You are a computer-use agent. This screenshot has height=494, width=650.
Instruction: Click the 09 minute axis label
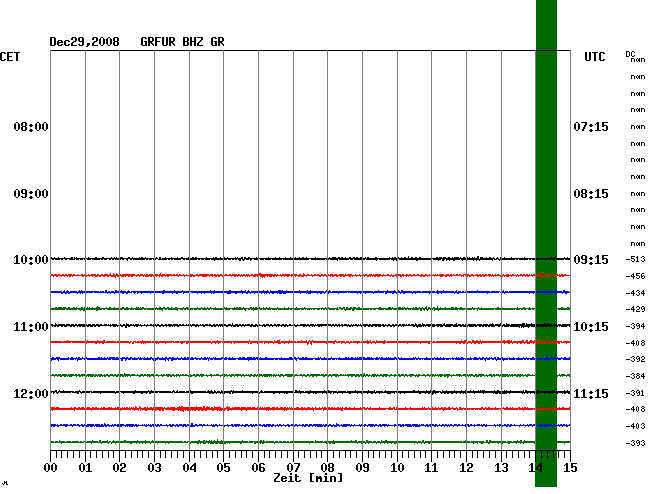(x=362, y=468)
